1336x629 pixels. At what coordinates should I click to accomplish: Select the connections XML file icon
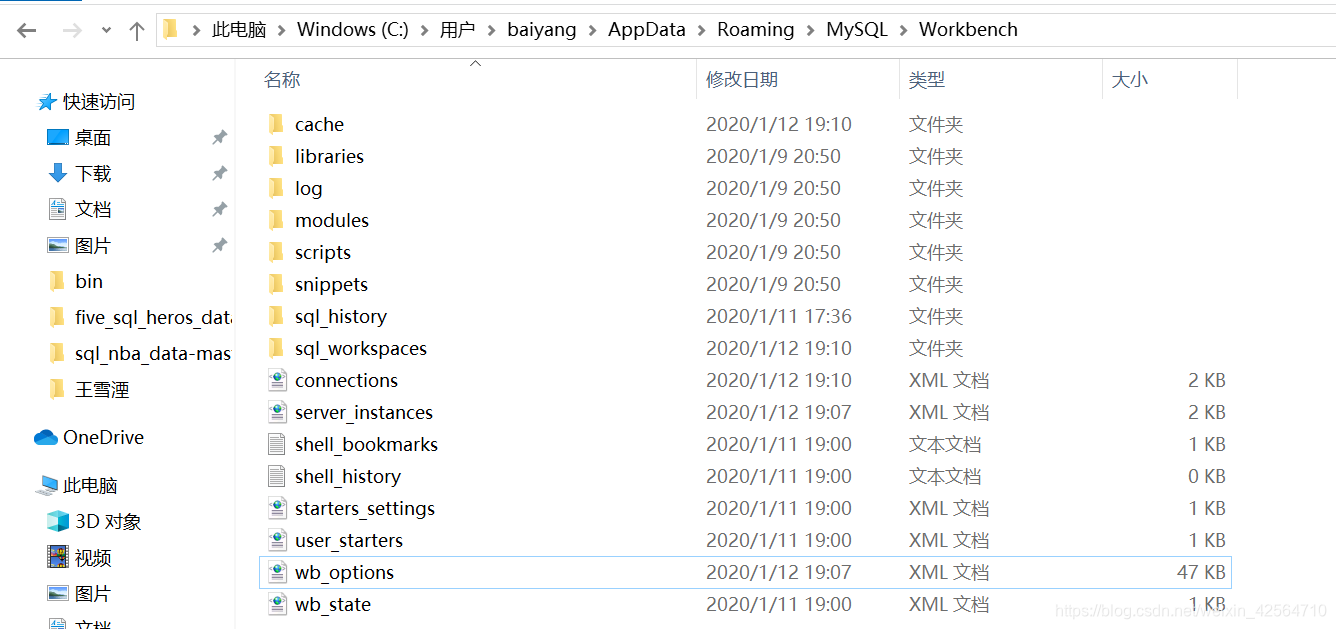pos(277,380)
